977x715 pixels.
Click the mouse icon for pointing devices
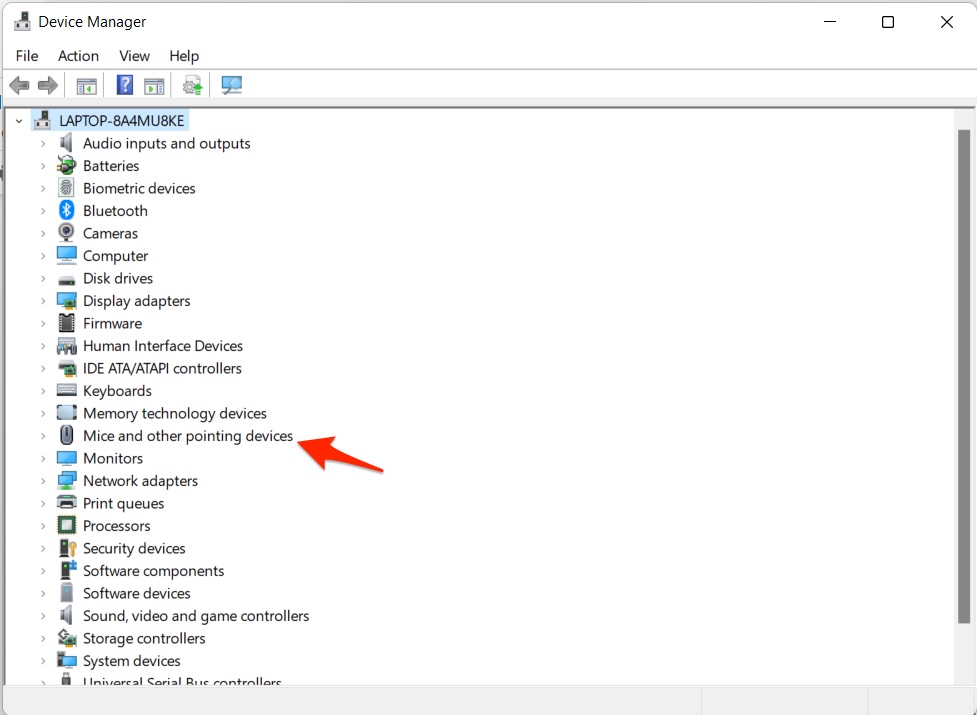click(67, 436)
